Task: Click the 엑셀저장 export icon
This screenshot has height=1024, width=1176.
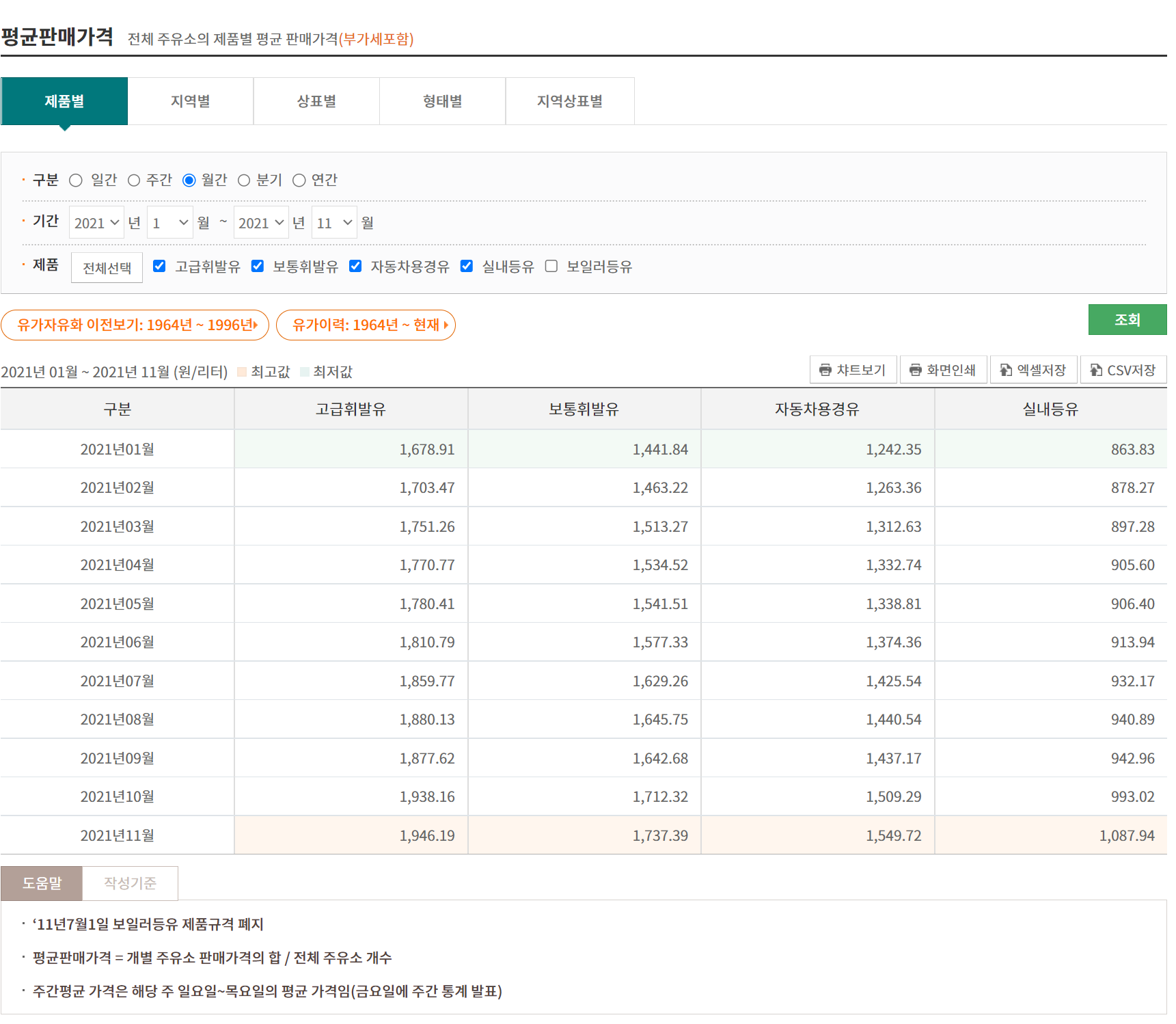Action: tap(1005, 370)
